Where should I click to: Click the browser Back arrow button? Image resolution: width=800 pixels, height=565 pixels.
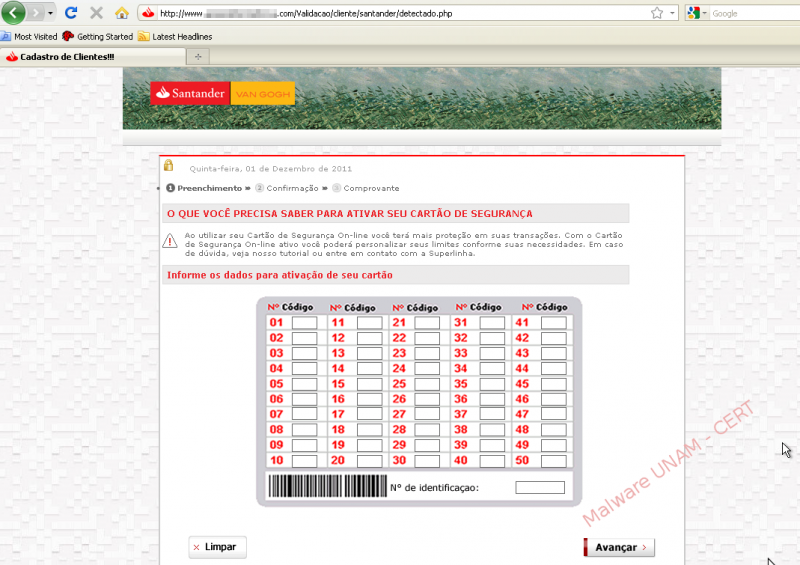[13, 13]
